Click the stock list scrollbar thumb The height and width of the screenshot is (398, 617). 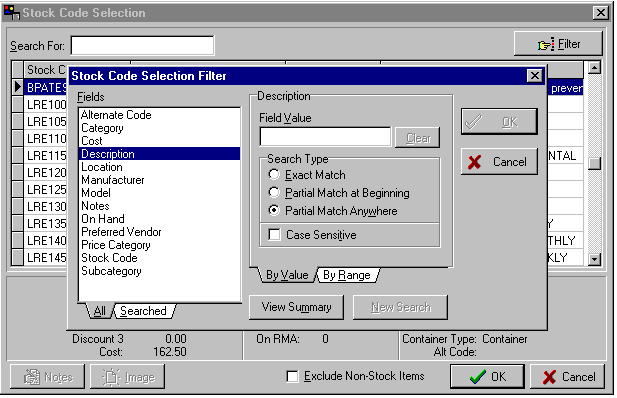click(594, 163)
